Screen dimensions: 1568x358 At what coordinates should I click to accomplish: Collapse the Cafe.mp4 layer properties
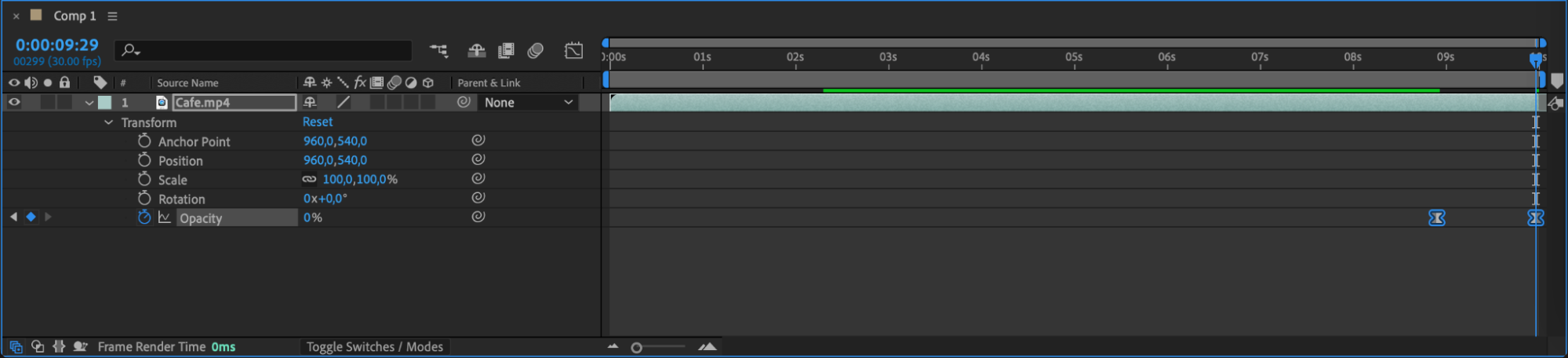click(89, 103)
